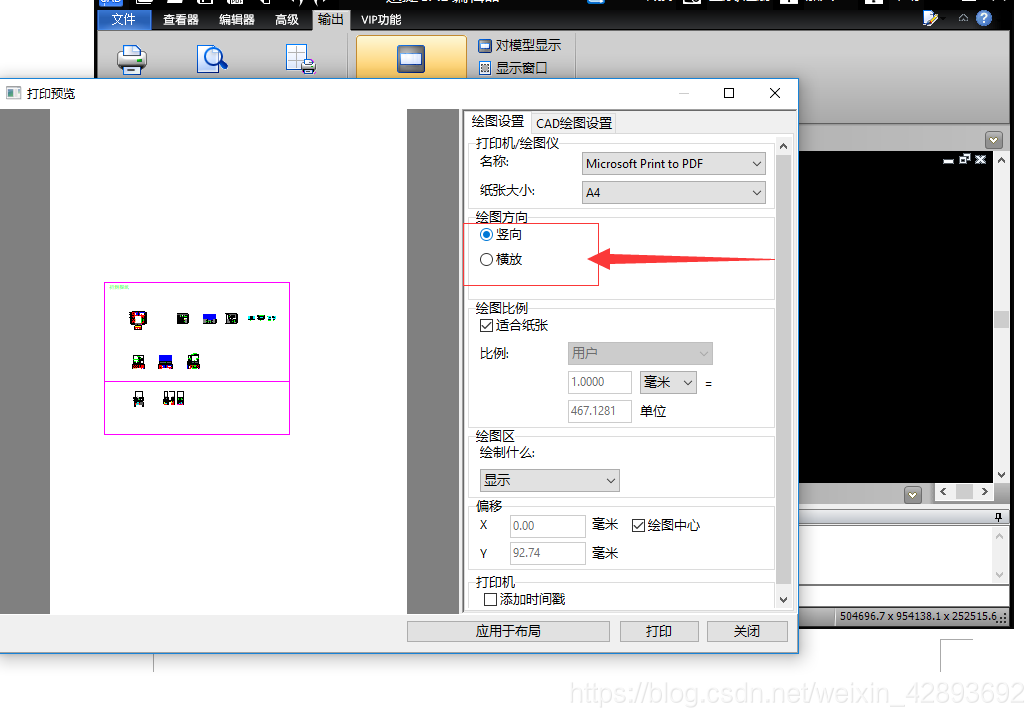Expand the yellow arrow button below drawing area

coord(913,495)
